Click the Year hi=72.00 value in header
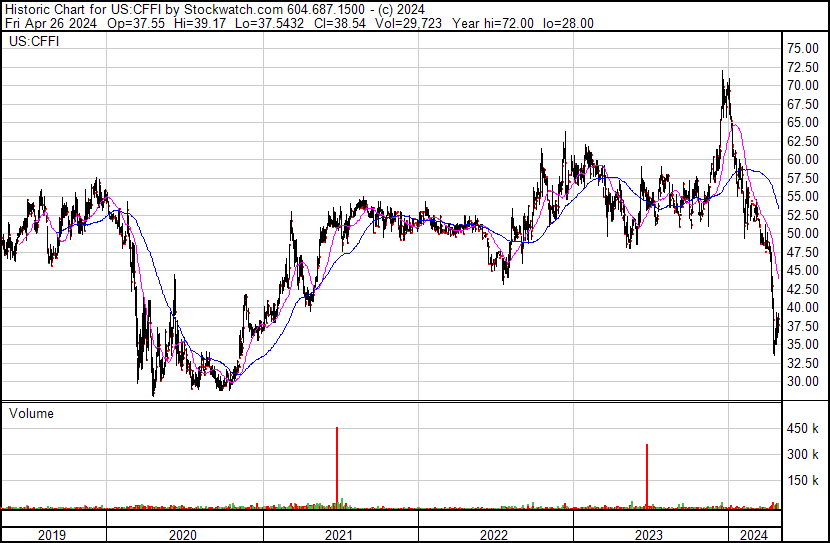The height and width of the screenshot is (543, 830). pos(492,23)
